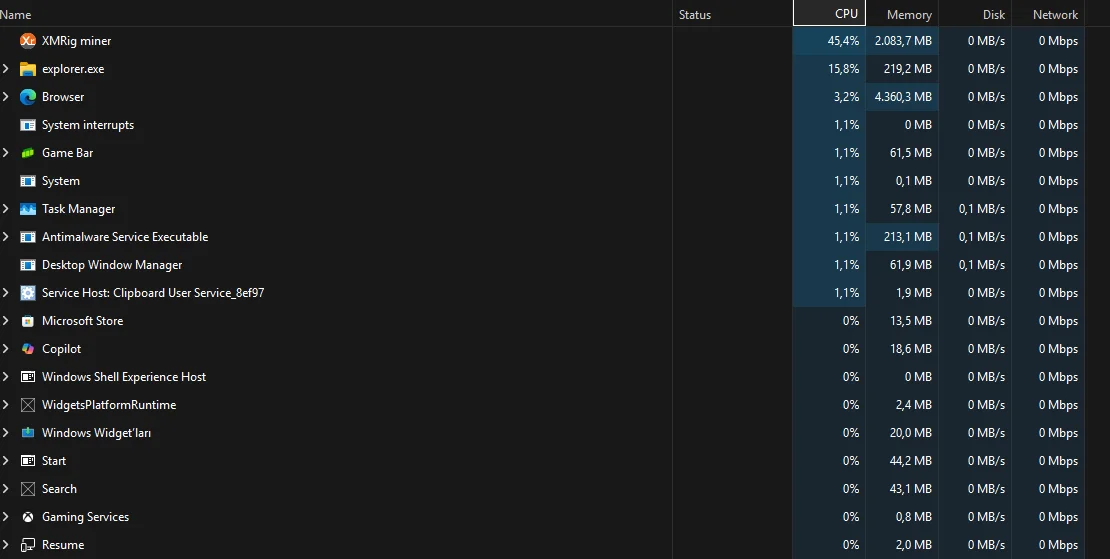The width and height of the screenshot is (1110, 559).
Task: Click the Copilot icon
Action: 28,349
